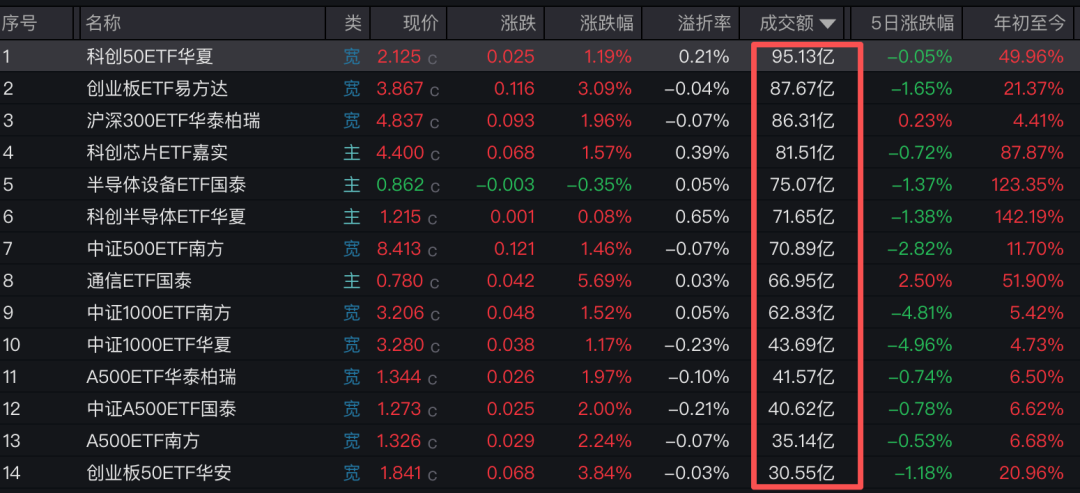This screenshot has height=493, width=1080.
Task: Sort by the 5日涨跌幅 column header
Action: point(913,24)
